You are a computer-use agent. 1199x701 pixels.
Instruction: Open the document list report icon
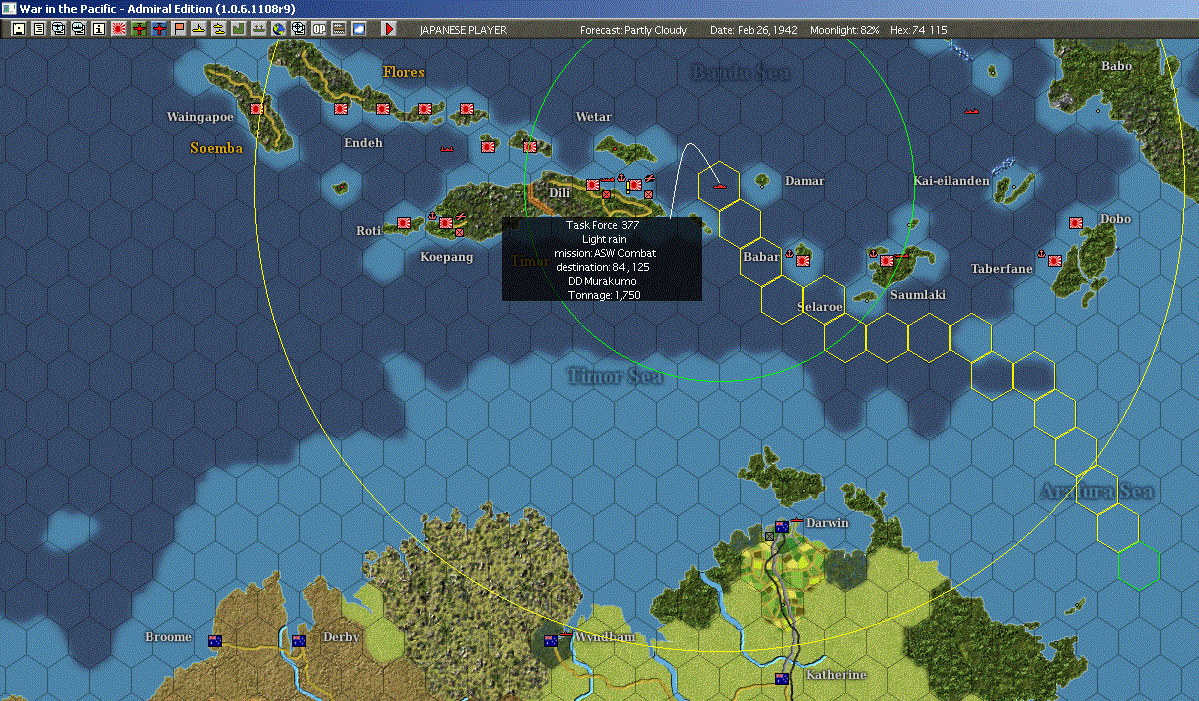click(x=39, y=29)
